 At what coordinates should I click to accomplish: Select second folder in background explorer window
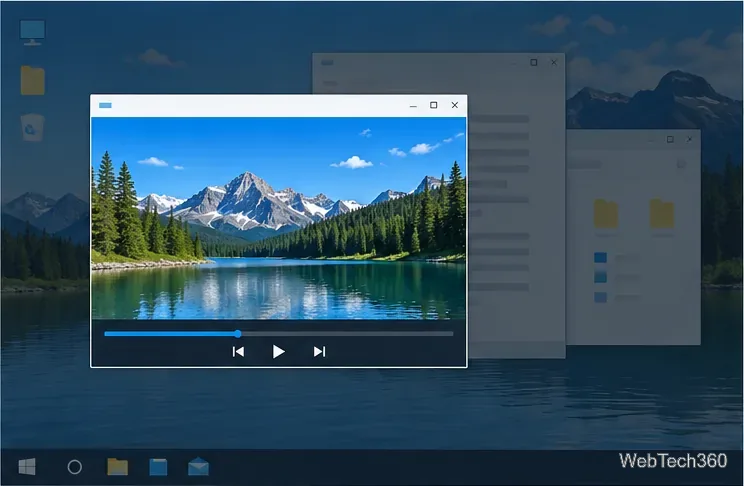click(x=662, y=214)
